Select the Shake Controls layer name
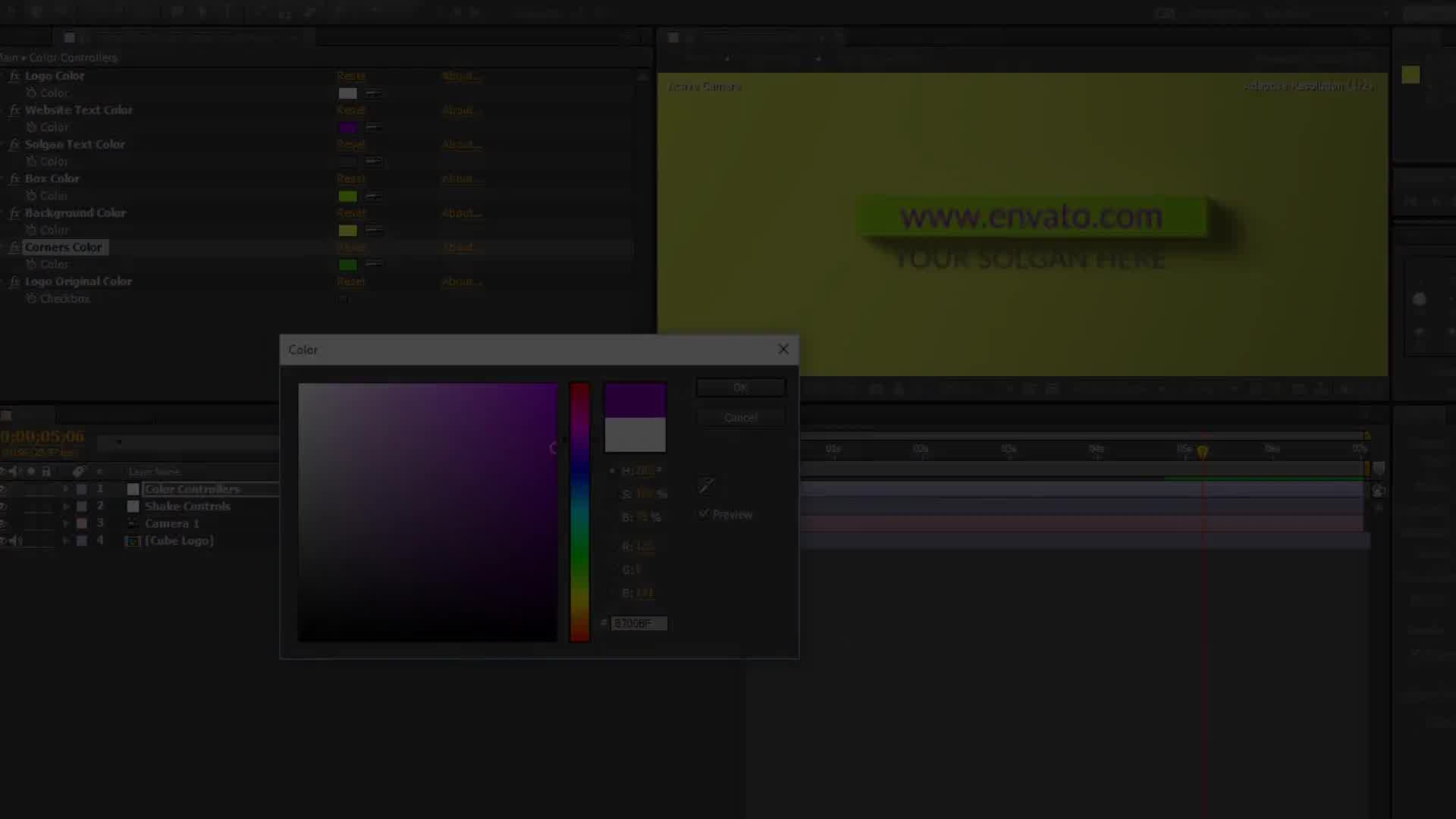 (187, 506)
